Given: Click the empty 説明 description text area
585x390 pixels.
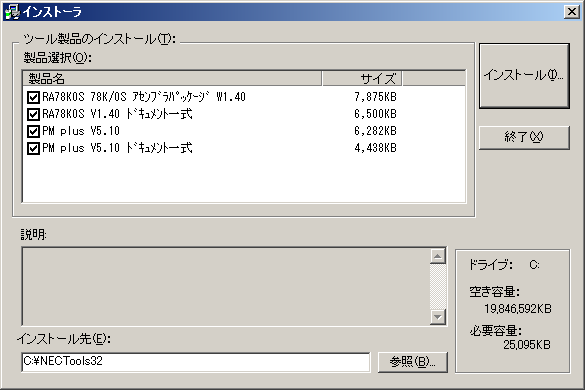Looking at the screenshot, I should 226,287.
